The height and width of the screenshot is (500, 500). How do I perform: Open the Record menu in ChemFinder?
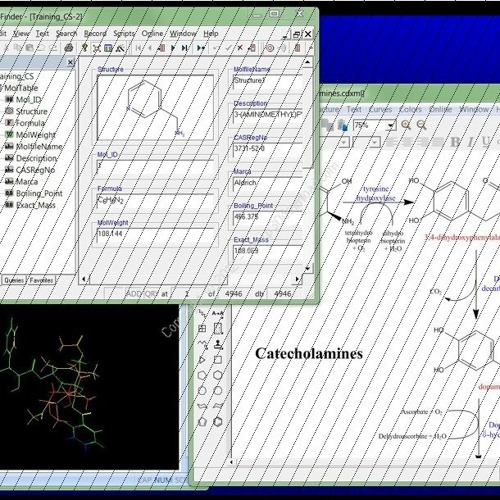point(95,34)
